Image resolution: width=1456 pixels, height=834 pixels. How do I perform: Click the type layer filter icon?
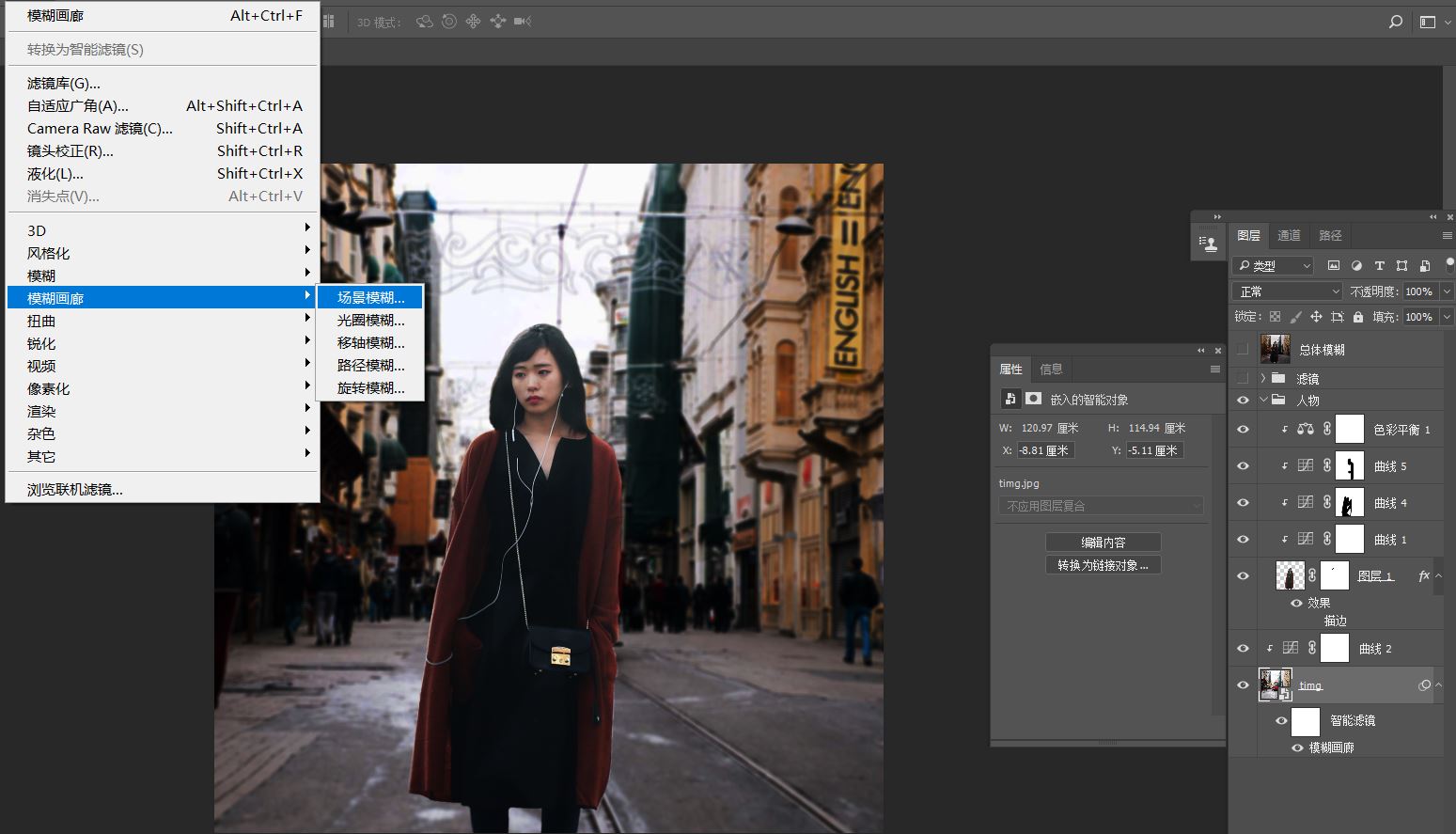click(x=1379, y=266)
